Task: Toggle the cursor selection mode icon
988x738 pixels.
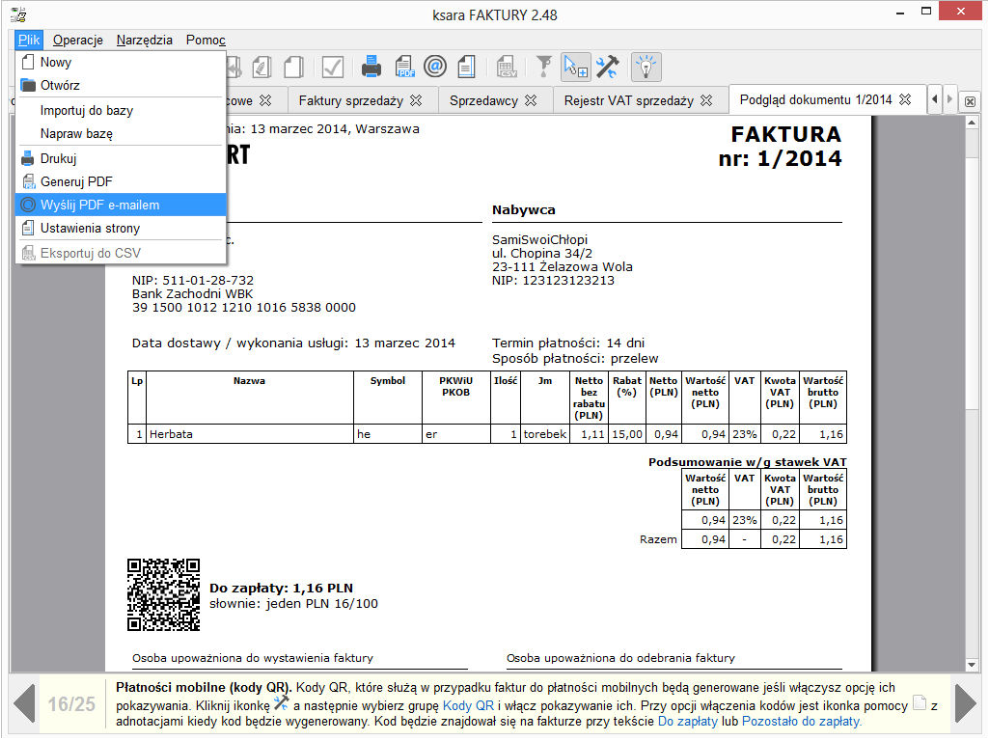Action: (576, 66)
